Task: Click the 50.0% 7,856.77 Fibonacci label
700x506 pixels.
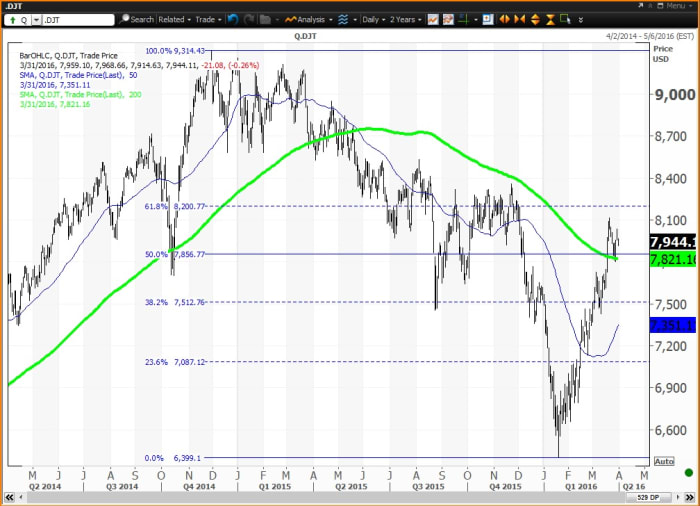Action: [x=175, y=254]
